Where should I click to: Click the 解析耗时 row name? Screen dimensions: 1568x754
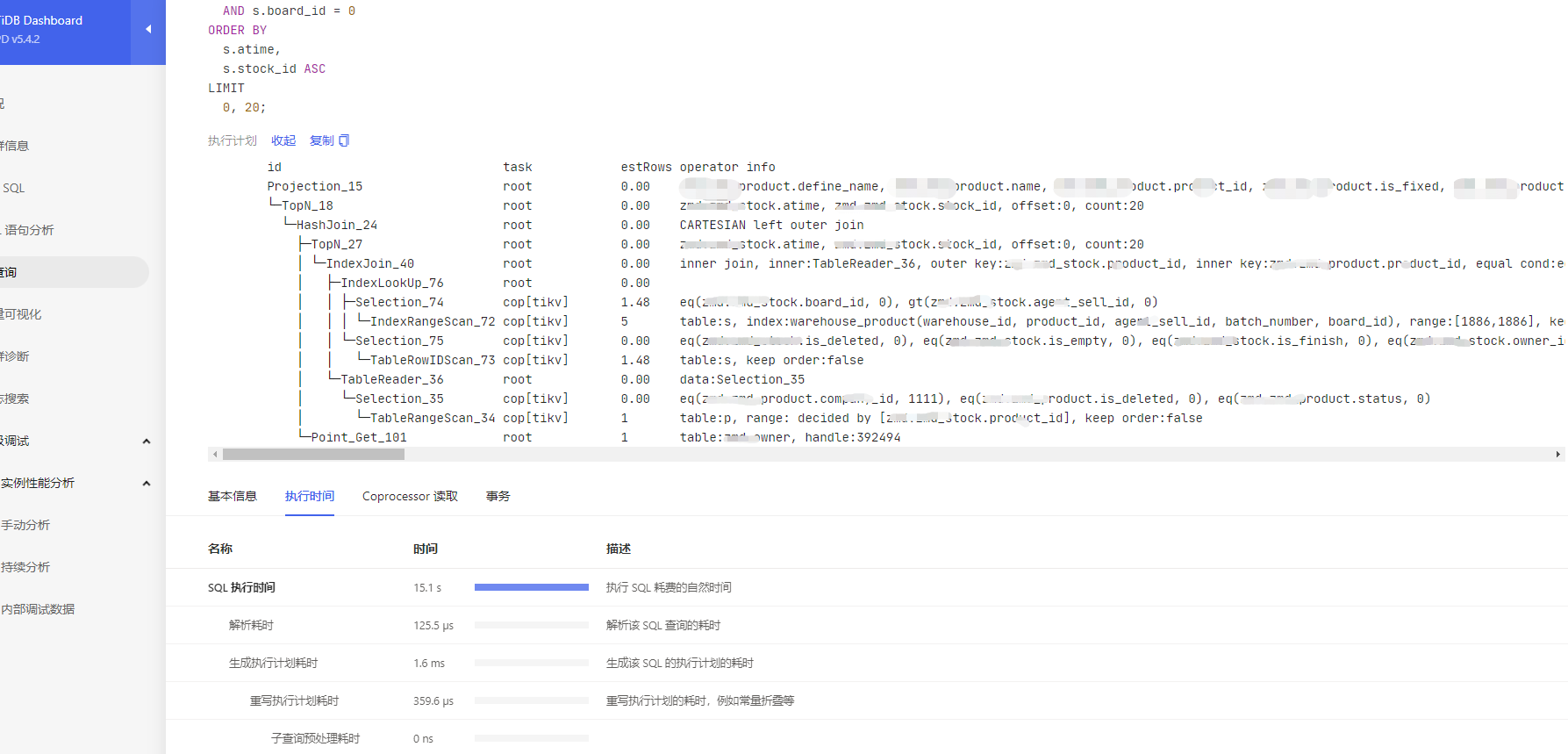pyautogui.click(x=251, y=625)
